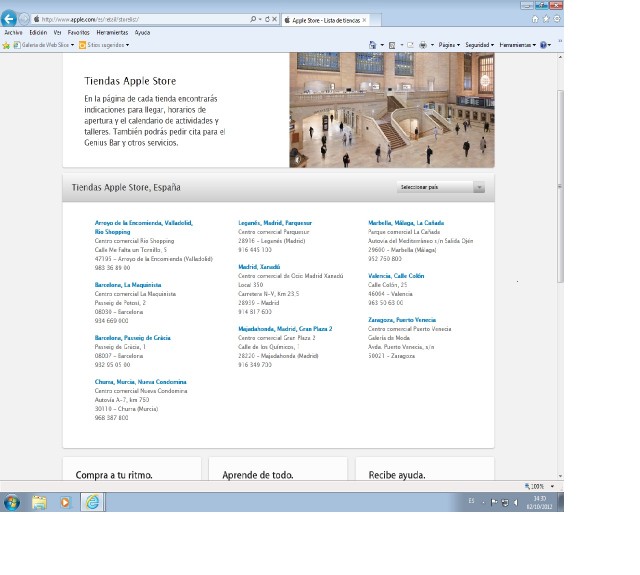
Task: Open Zaragoza, Puerto Venecia store link
Action: (x=402, y=320)
